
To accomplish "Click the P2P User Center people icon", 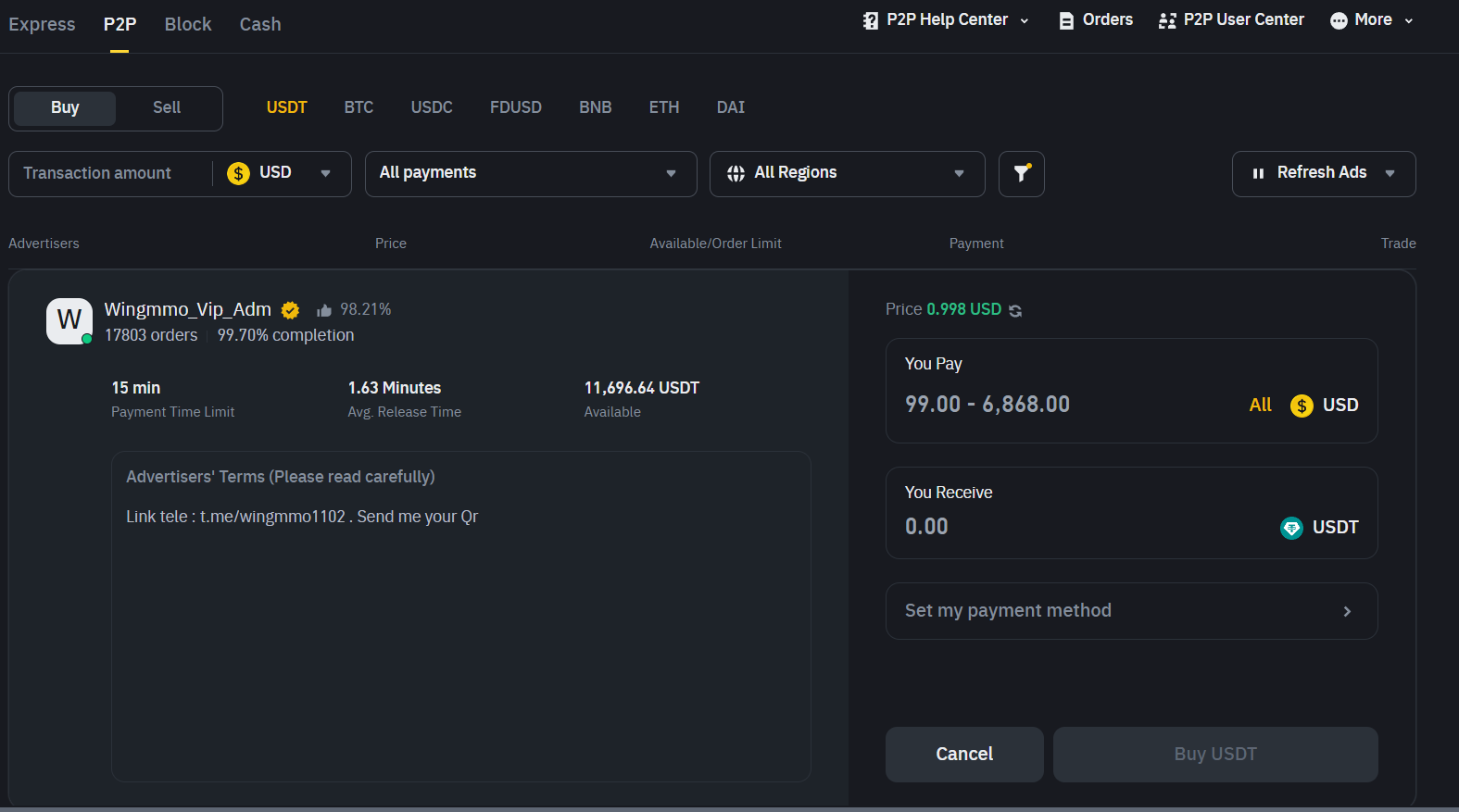I will pos(1167,20).
